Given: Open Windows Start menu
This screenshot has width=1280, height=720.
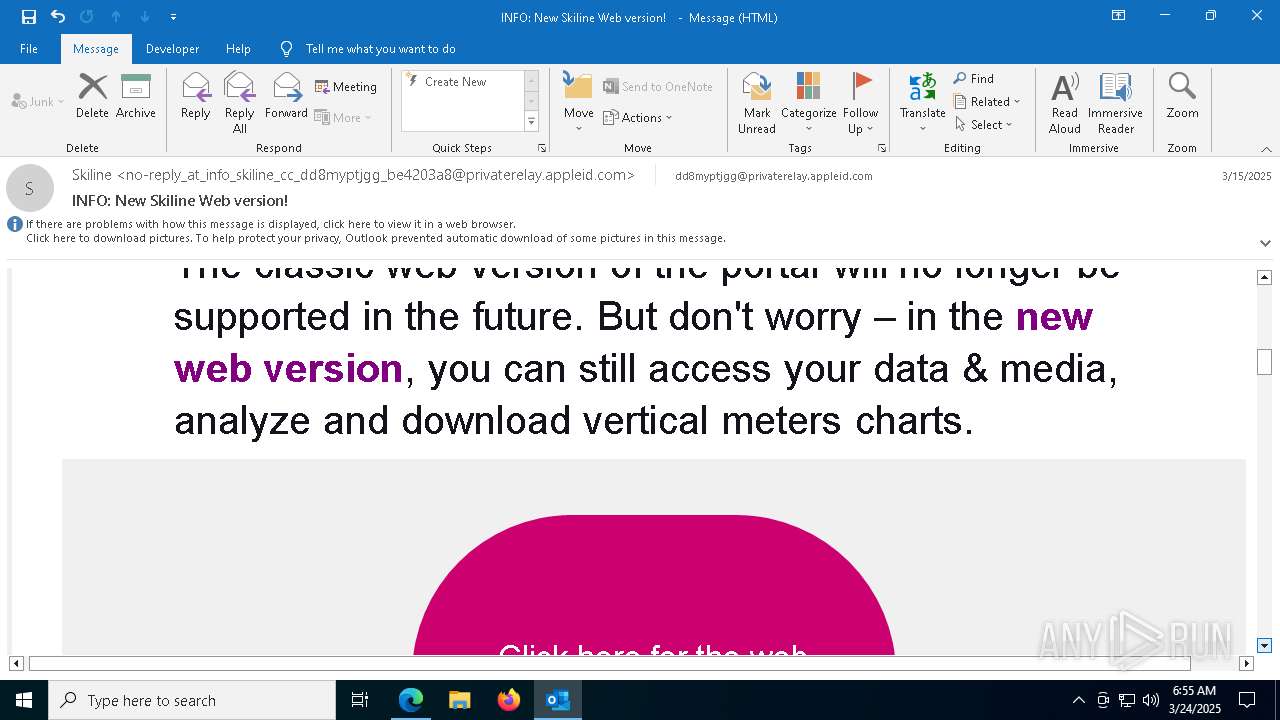Looking at the screenshot, I should click(x=24, y=700).
